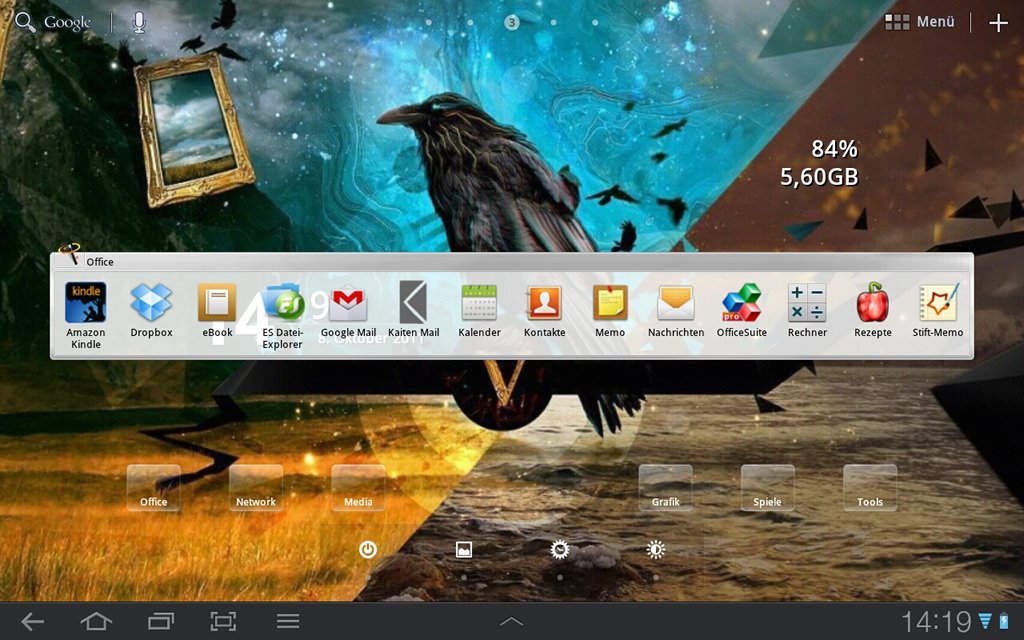Go back with the back arrow
This screenshot has height=640, width=1024.
pos(32,621)
